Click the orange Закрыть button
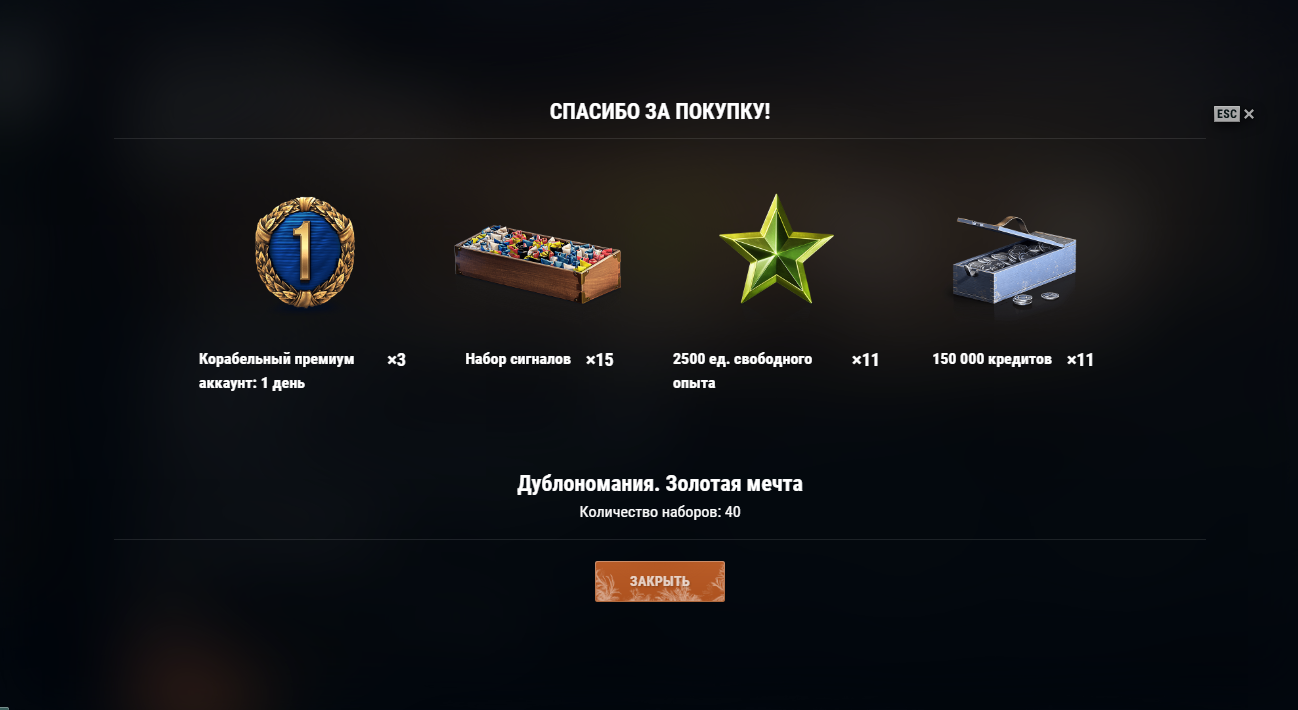This screenshot has height=710, width=1298. click(x=660, y=581)
